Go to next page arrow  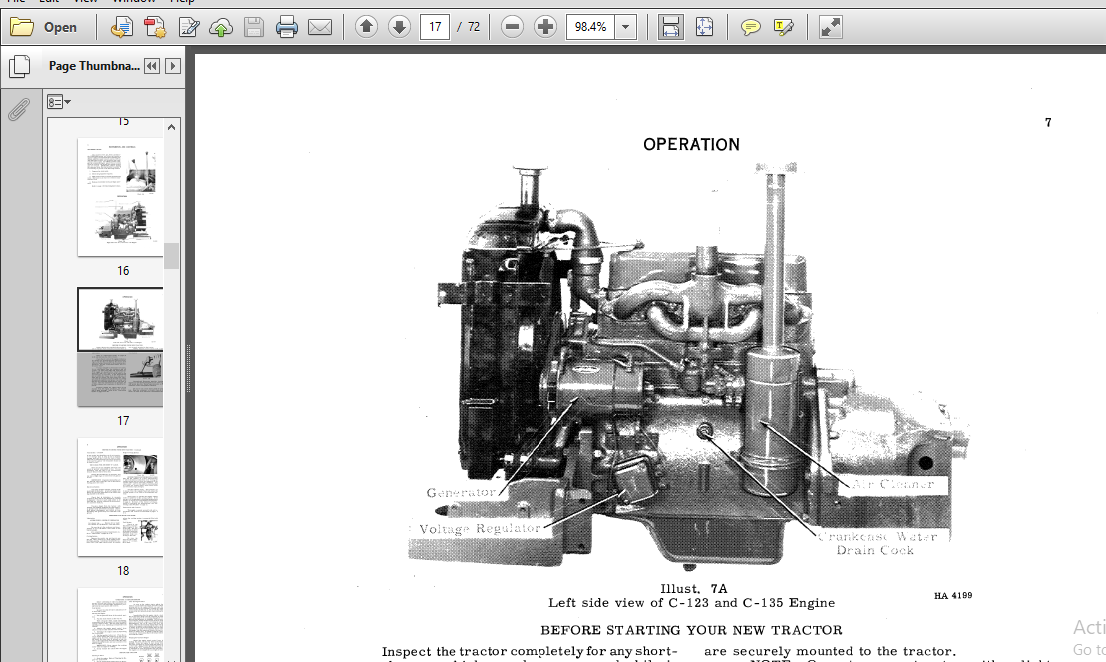[x=399, y=27]
